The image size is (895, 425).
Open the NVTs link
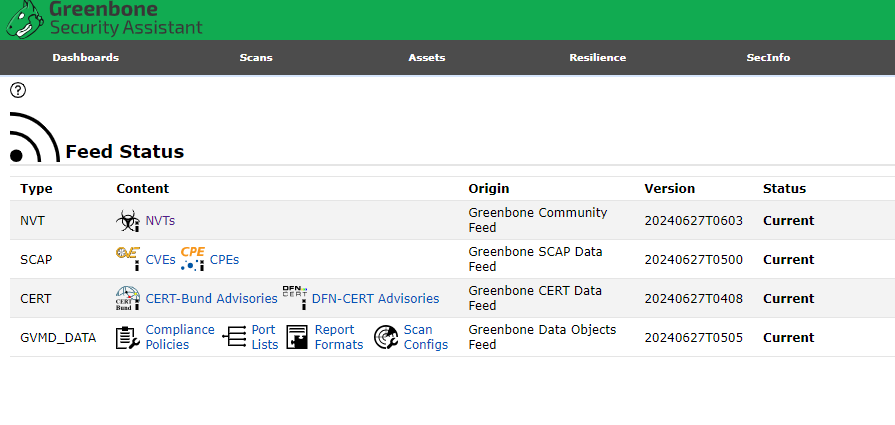click(160, 221)
